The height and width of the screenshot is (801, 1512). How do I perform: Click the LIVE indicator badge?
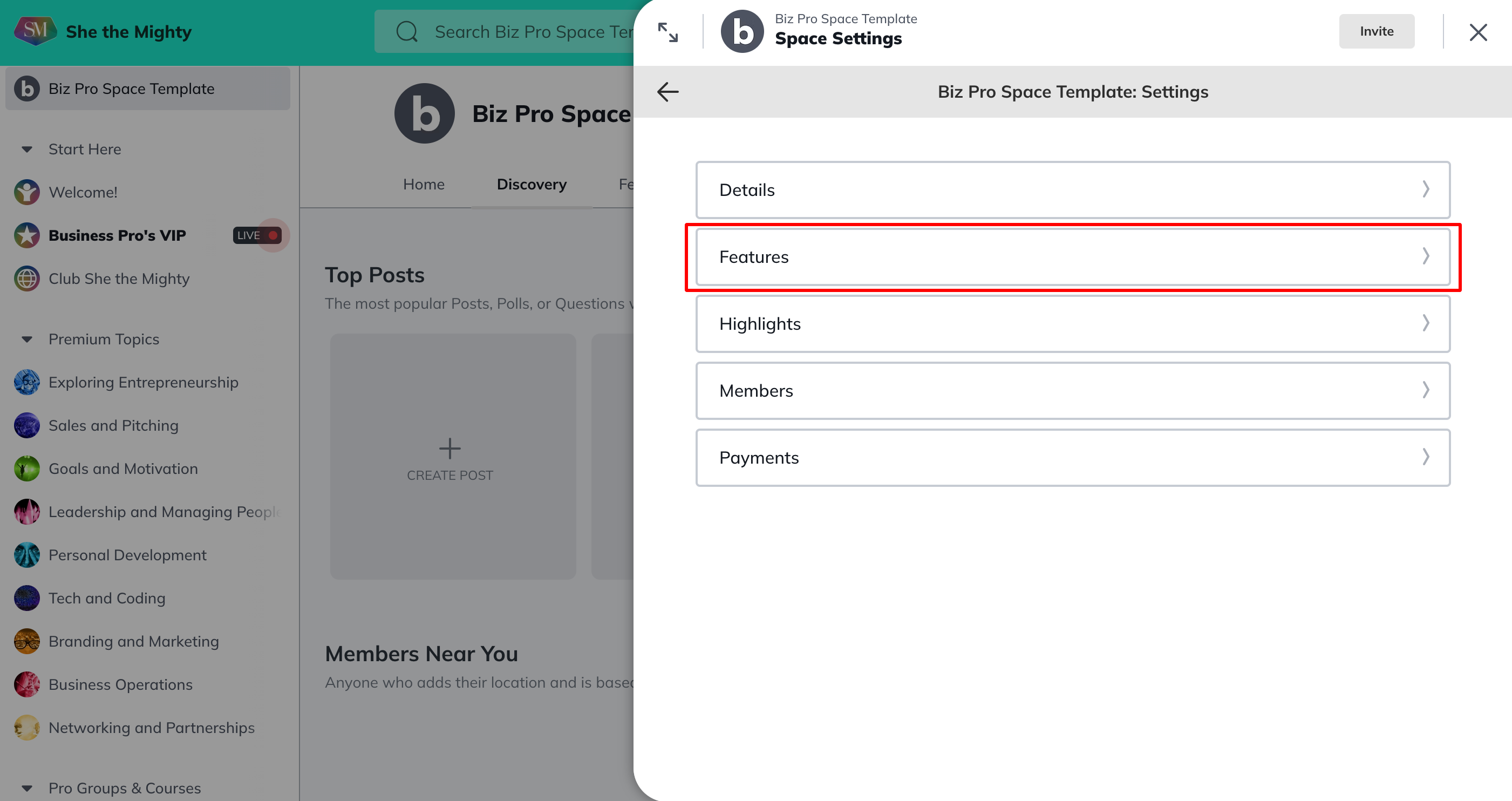(x=257, y=235)
